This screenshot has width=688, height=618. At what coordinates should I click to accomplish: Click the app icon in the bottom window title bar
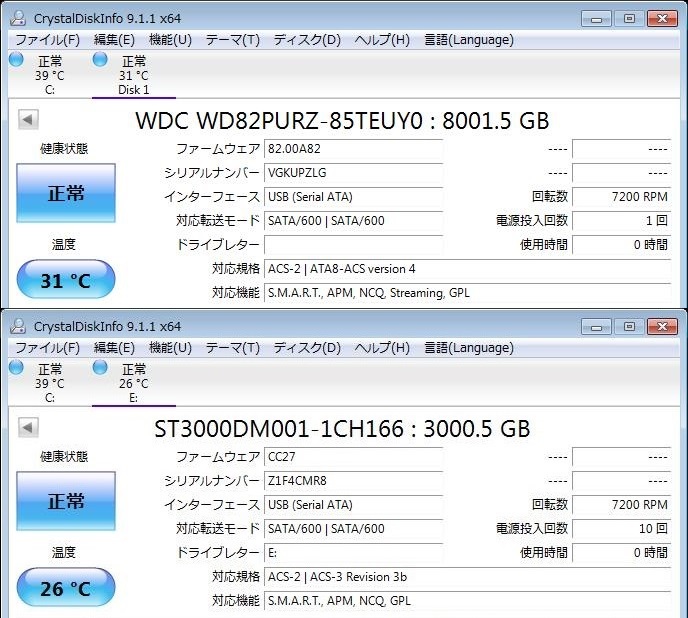point(18,326)
